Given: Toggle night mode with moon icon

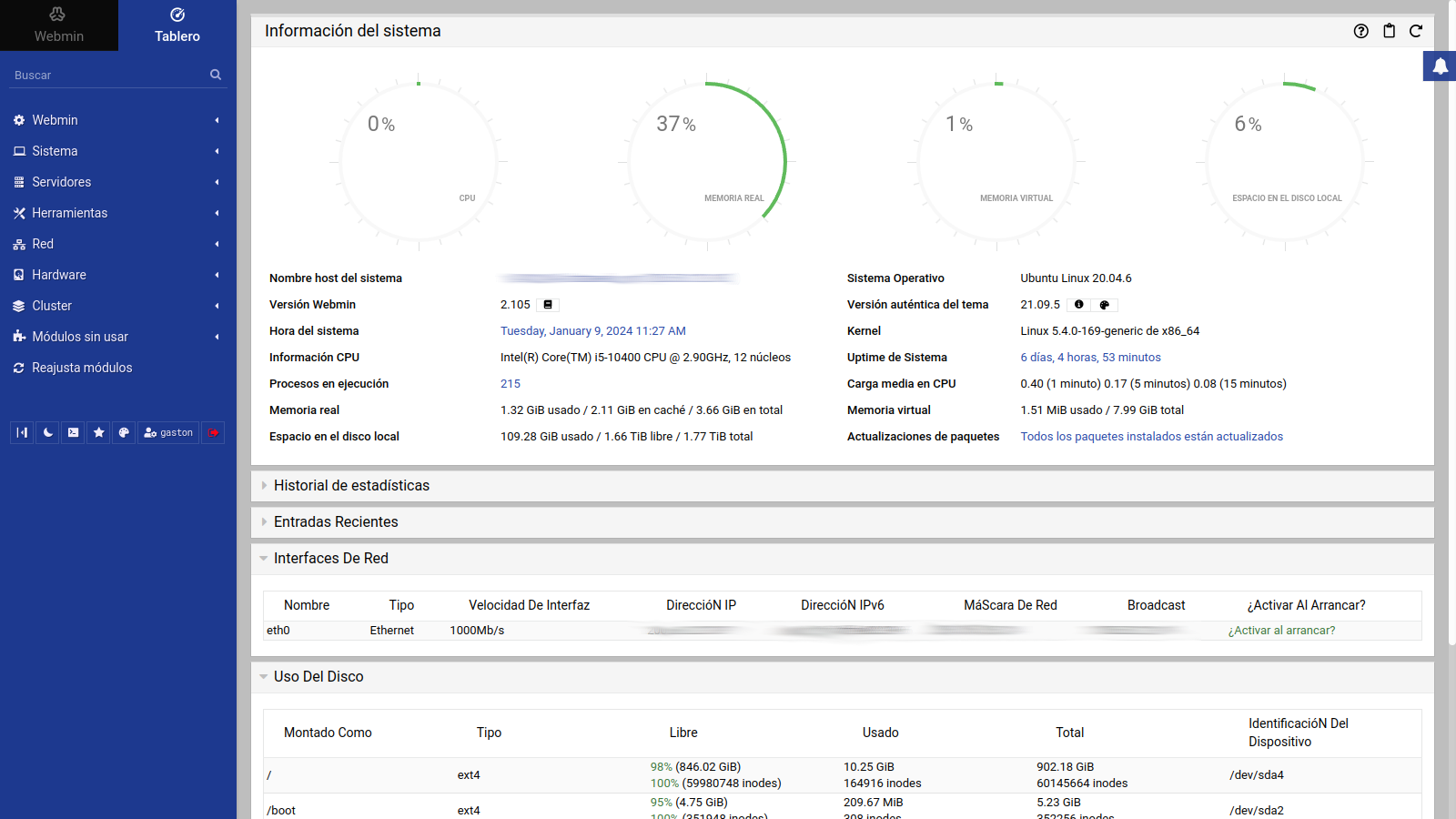Looking at the screenshot, I should pyautogui.click(x=47, y=432).
